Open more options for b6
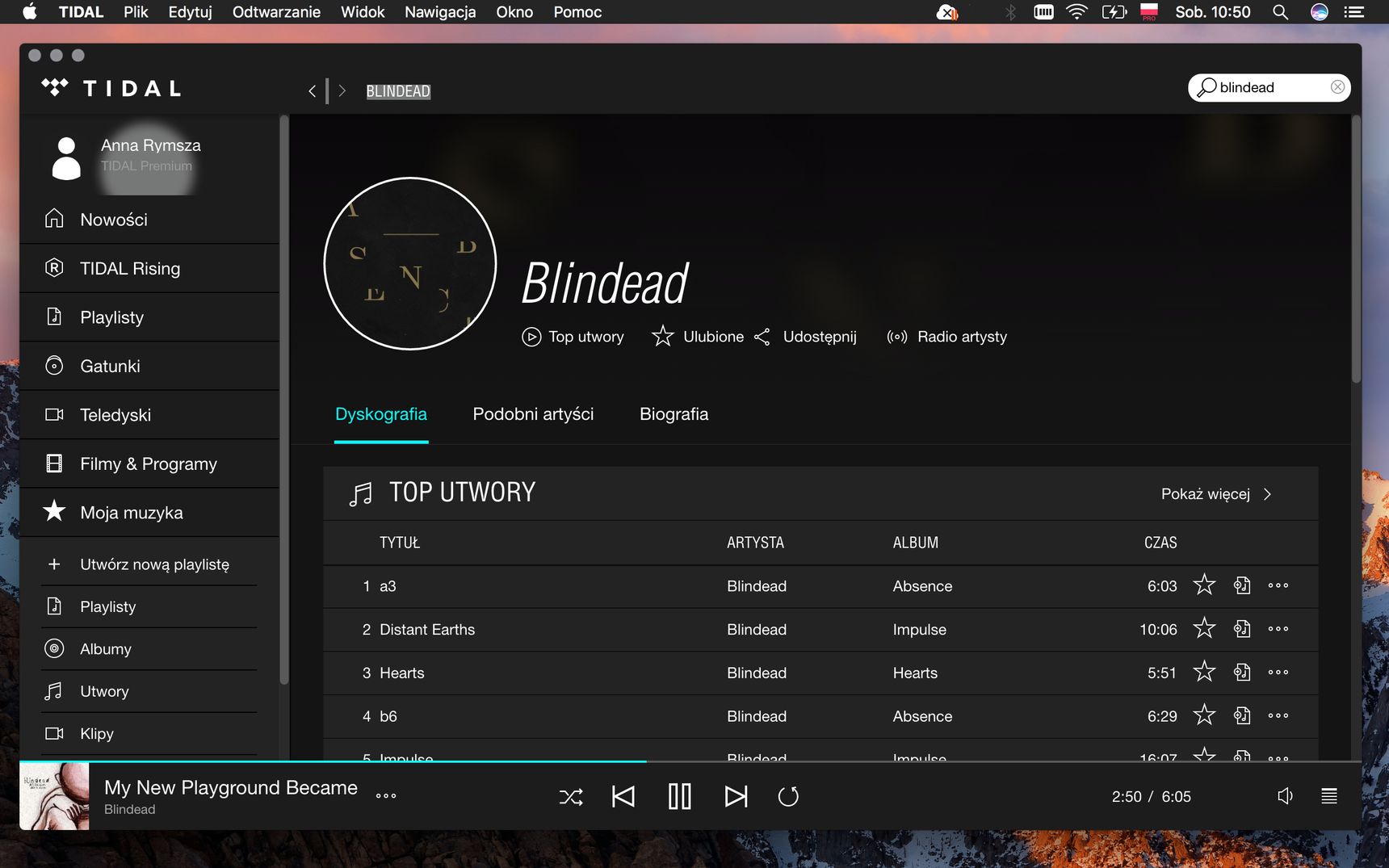This screenshot has width=1389, height=868. coord(1278,716)
